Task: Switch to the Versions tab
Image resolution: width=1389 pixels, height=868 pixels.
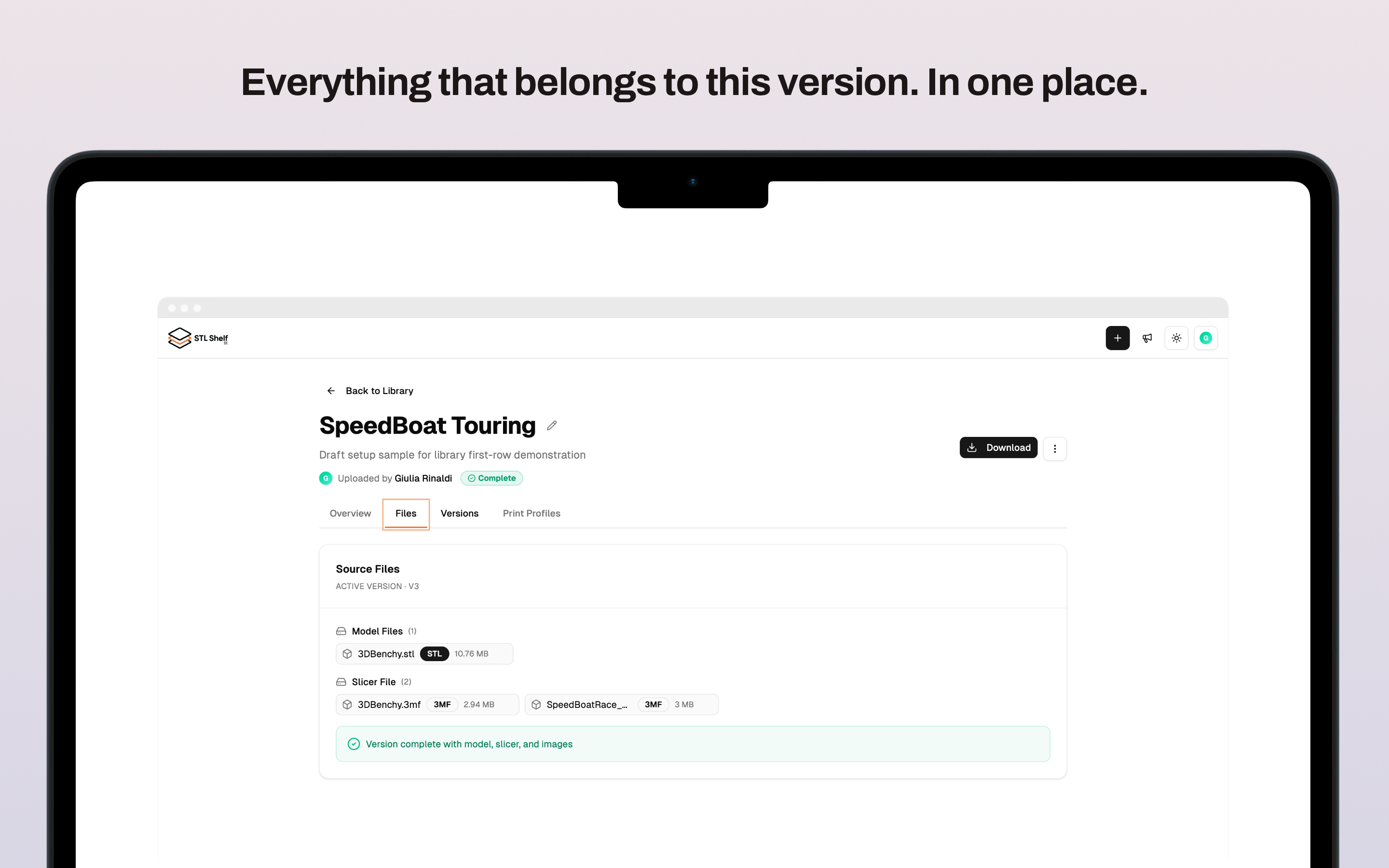Action: [x=459, y=513]
